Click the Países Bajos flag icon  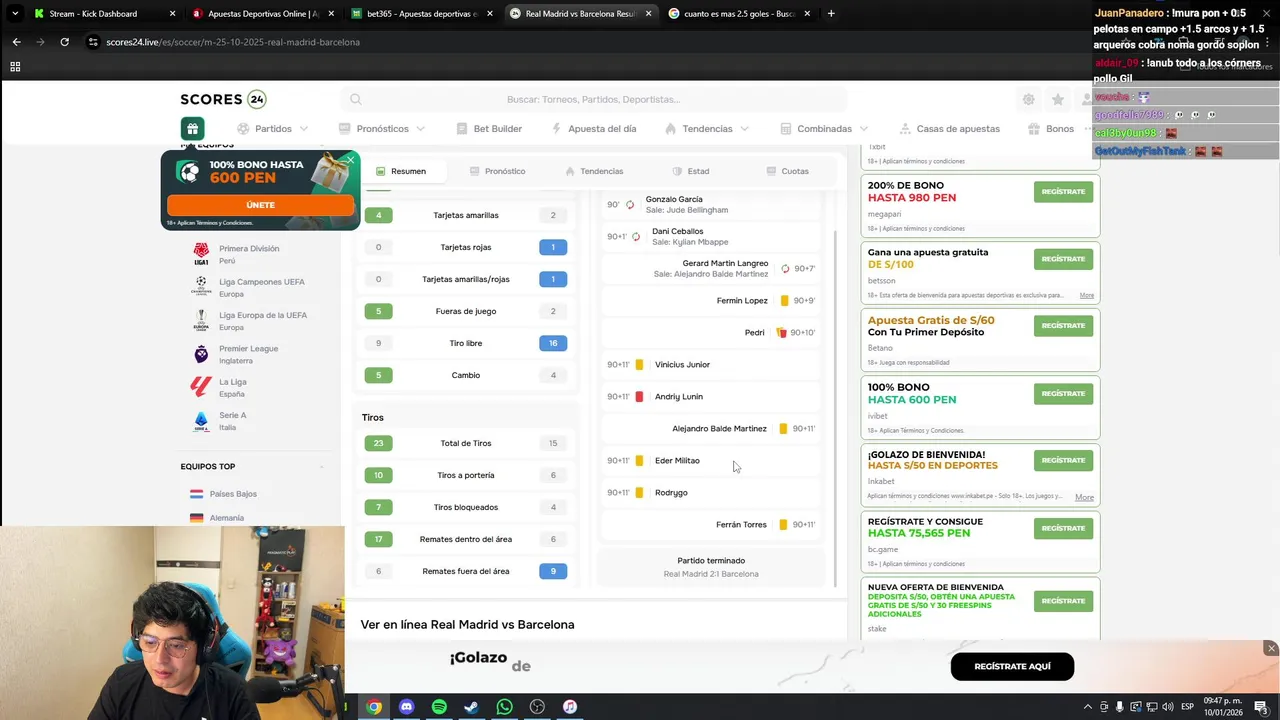pos(197,494)
